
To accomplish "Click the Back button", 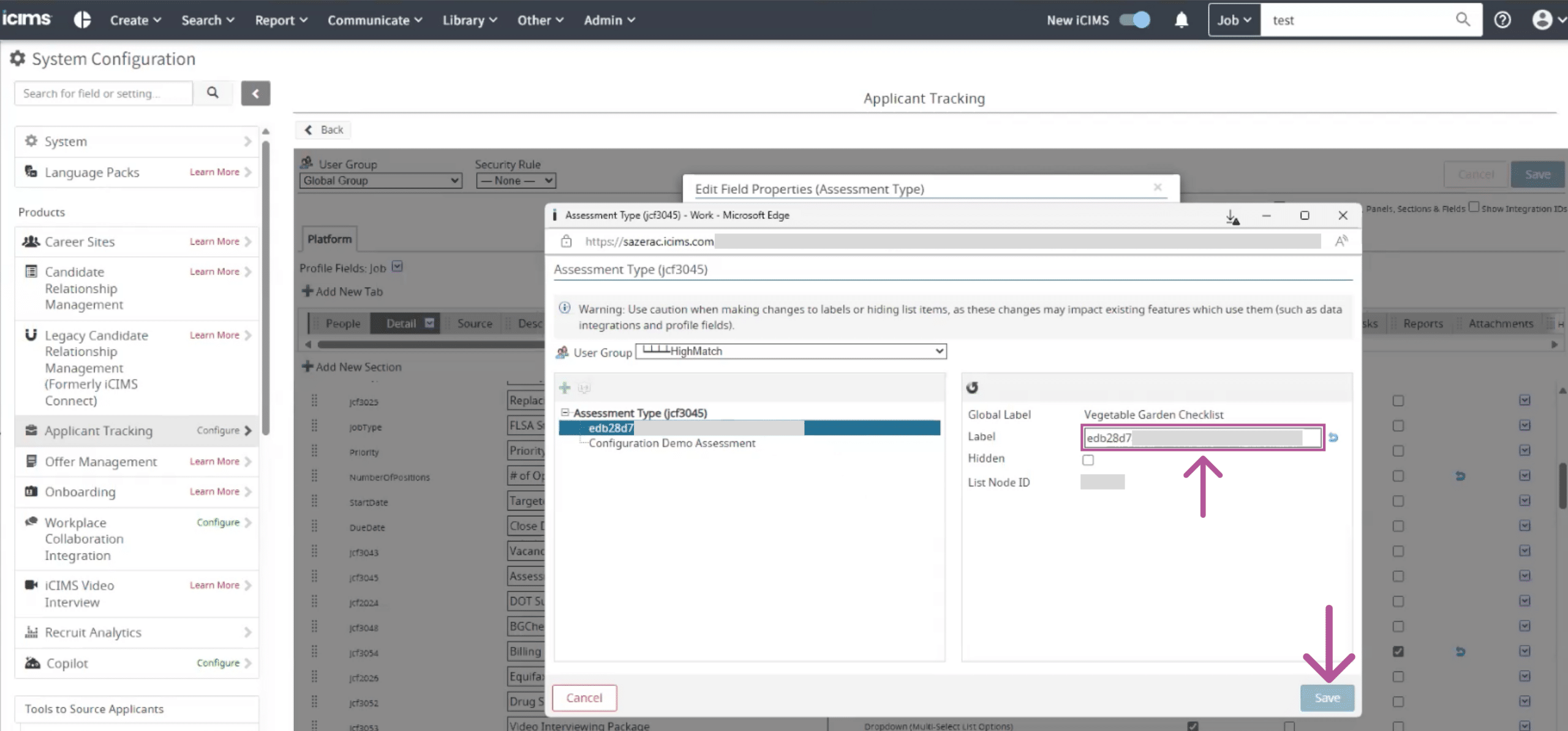I will (324, 129).
